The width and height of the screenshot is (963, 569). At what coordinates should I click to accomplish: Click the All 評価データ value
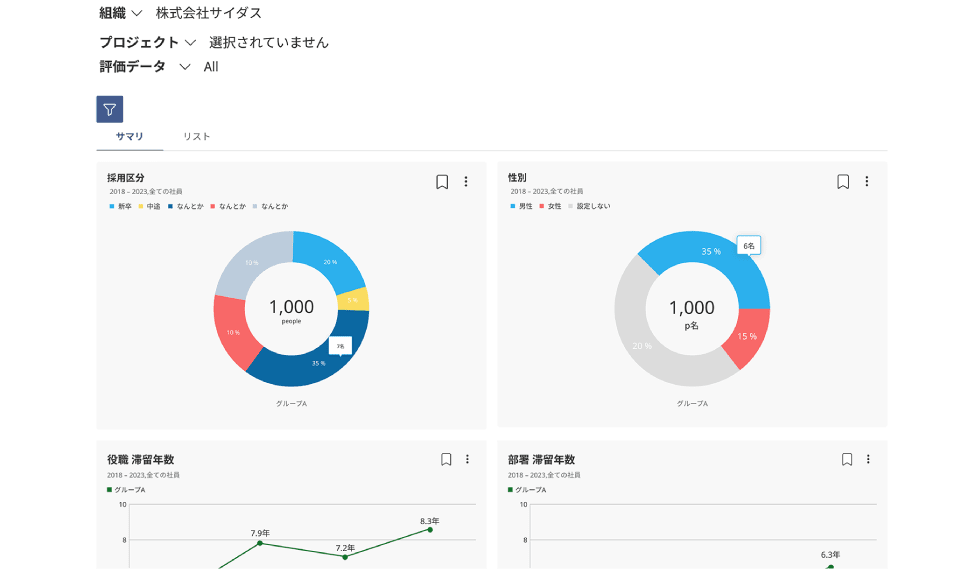[211, 67]
